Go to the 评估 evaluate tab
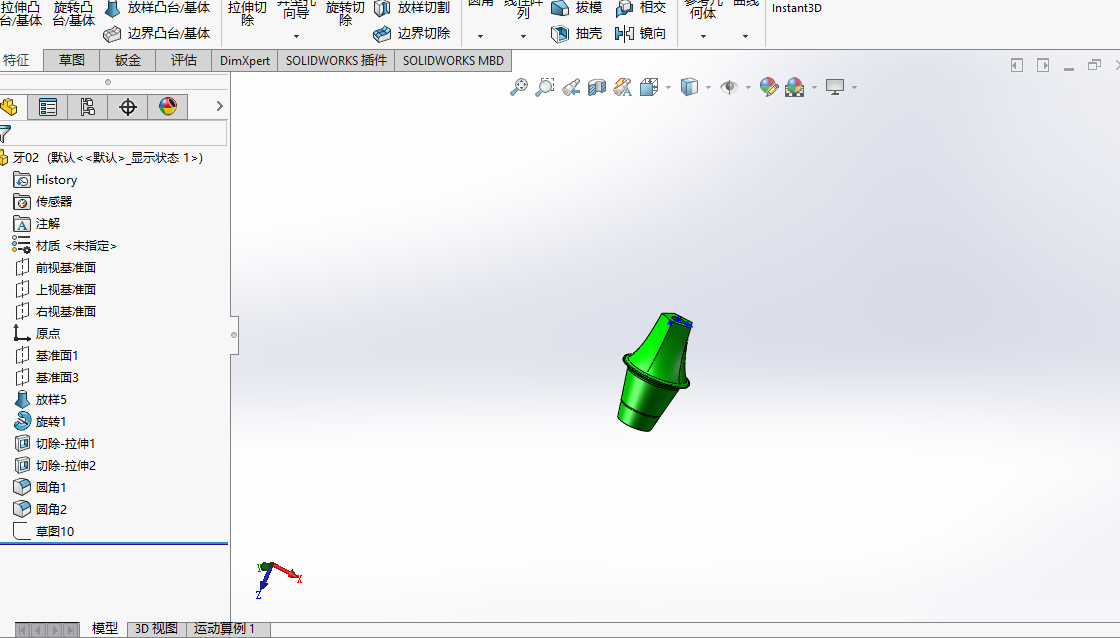The width and height of the screenshot is (1120, 638). (x=184, y=61)
